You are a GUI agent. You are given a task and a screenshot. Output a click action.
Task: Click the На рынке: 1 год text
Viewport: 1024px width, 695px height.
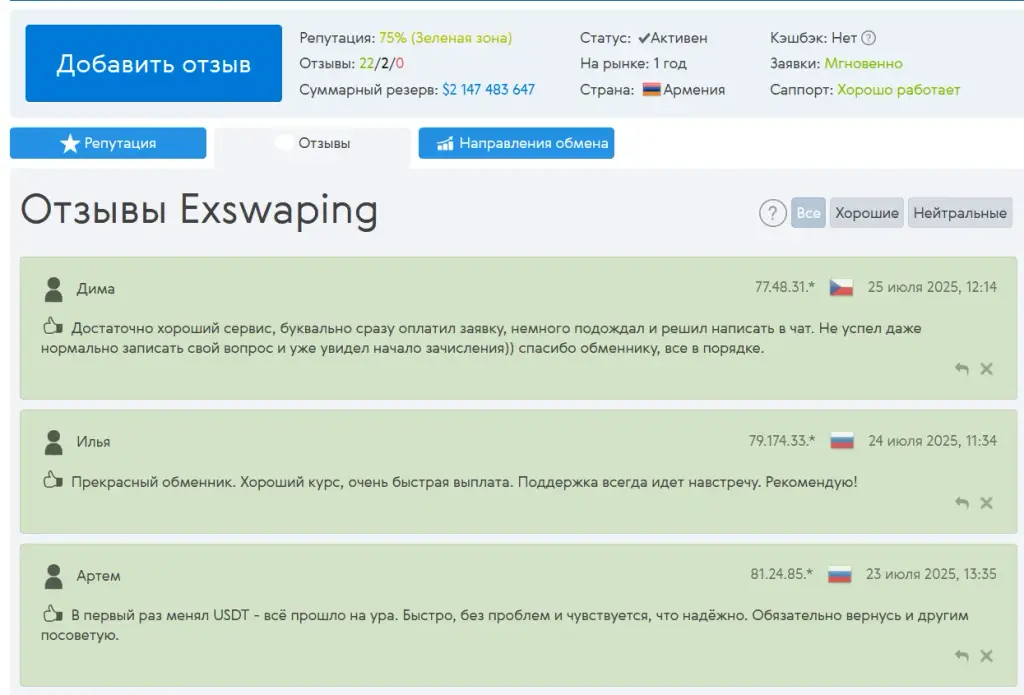coord(633,63)
